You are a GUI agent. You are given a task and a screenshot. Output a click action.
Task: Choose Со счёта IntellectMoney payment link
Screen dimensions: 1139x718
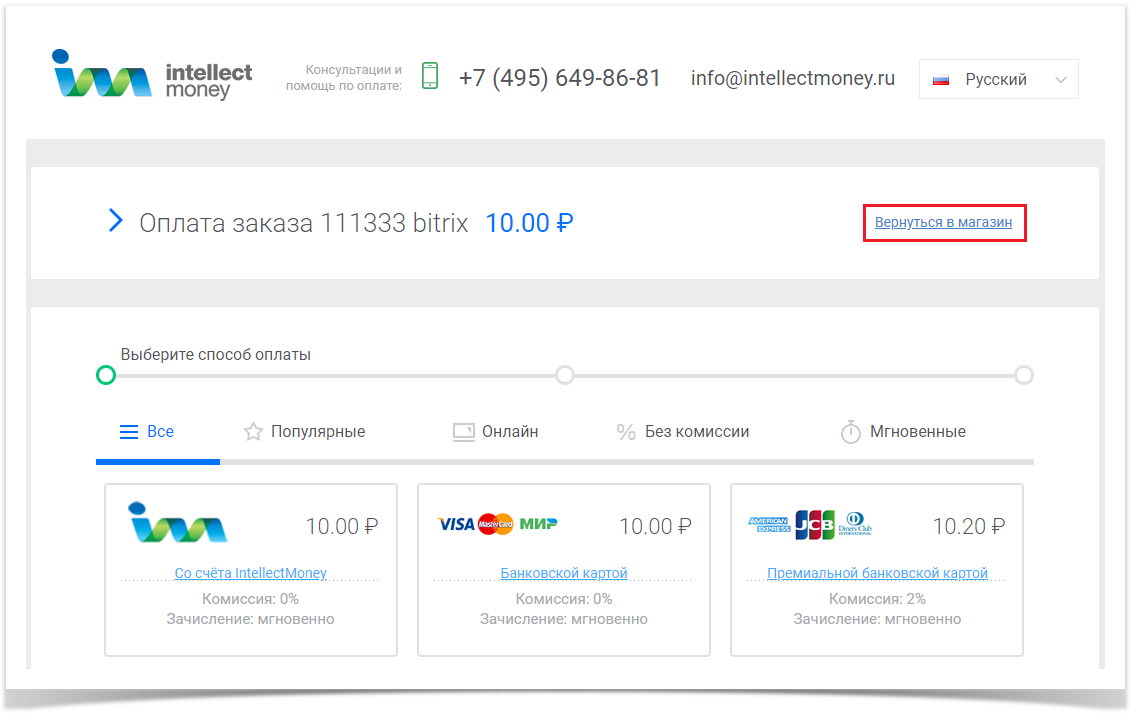[250, 573]
